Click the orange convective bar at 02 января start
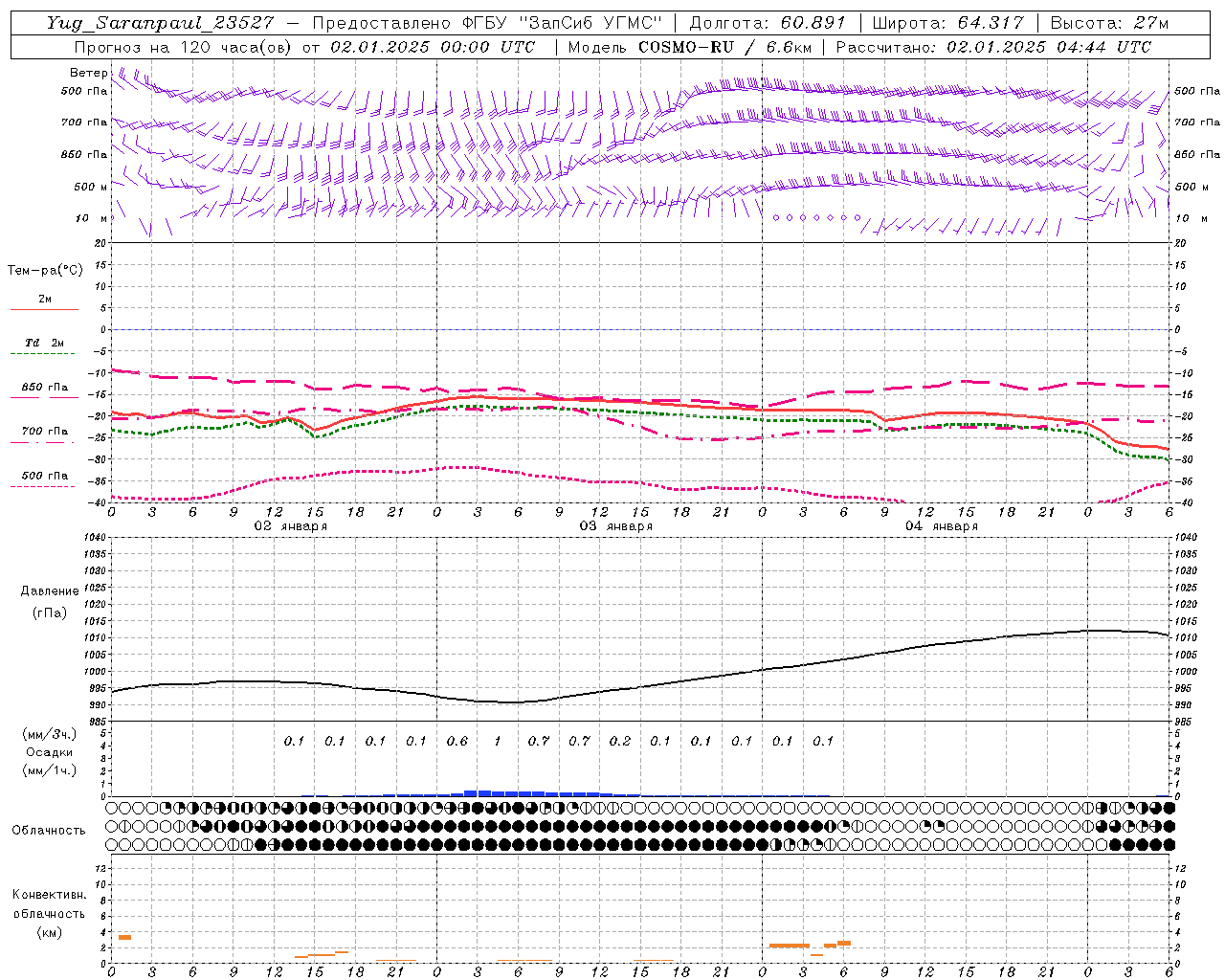Image resolution: width=1225 pixels, height=980 pixels. click(x=124, y=937)
